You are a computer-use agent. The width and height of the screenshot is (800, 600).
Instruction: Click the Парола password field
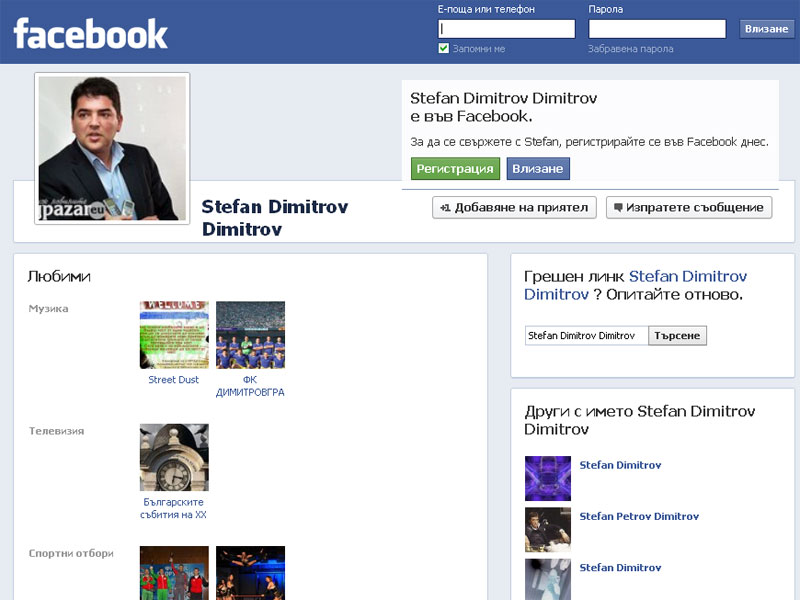pyautogui.click(x=657, y=29)
